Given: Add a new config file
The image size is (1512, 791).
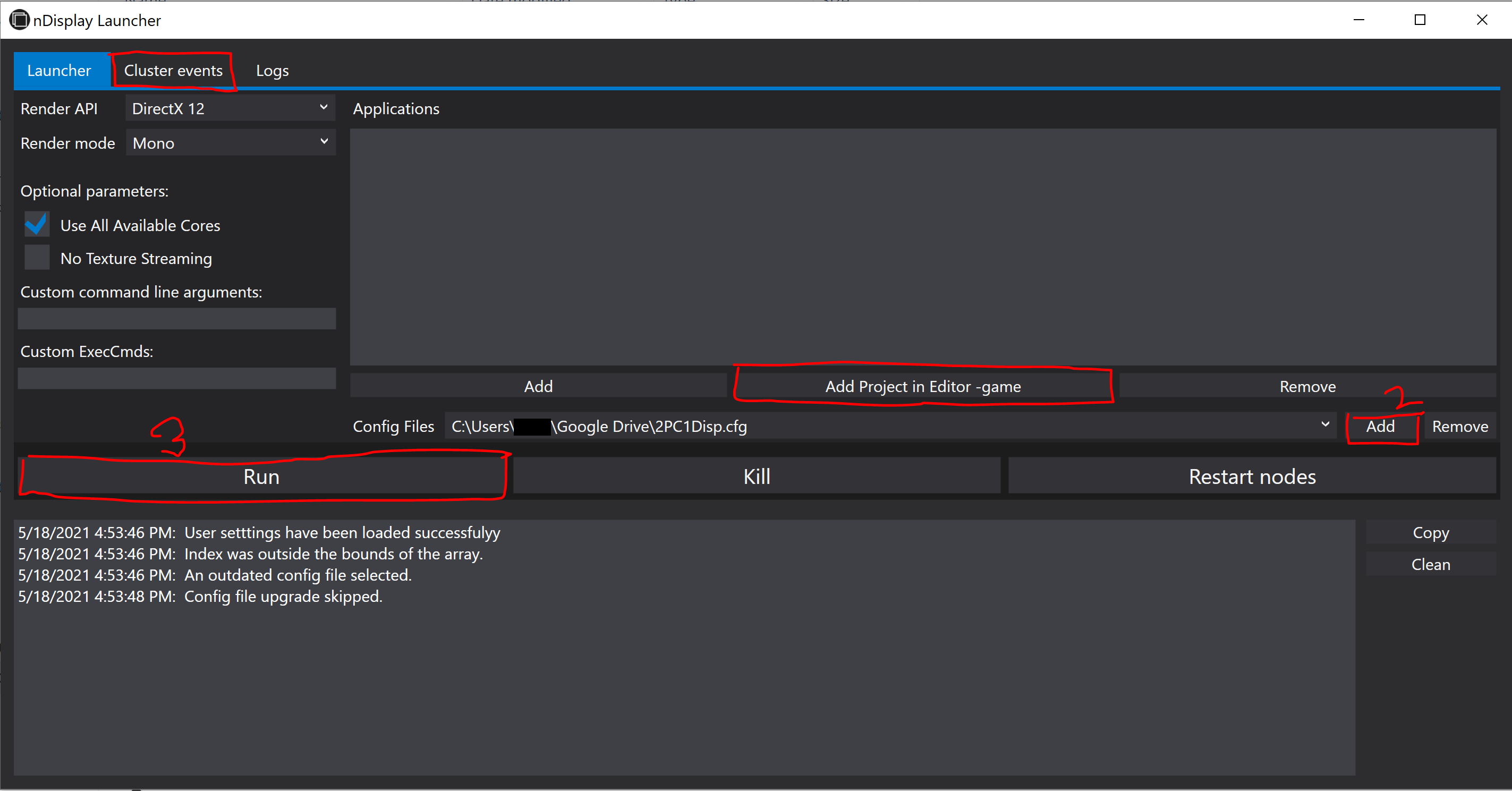Looking at the screenshot, I should [x=1380, y=426].
